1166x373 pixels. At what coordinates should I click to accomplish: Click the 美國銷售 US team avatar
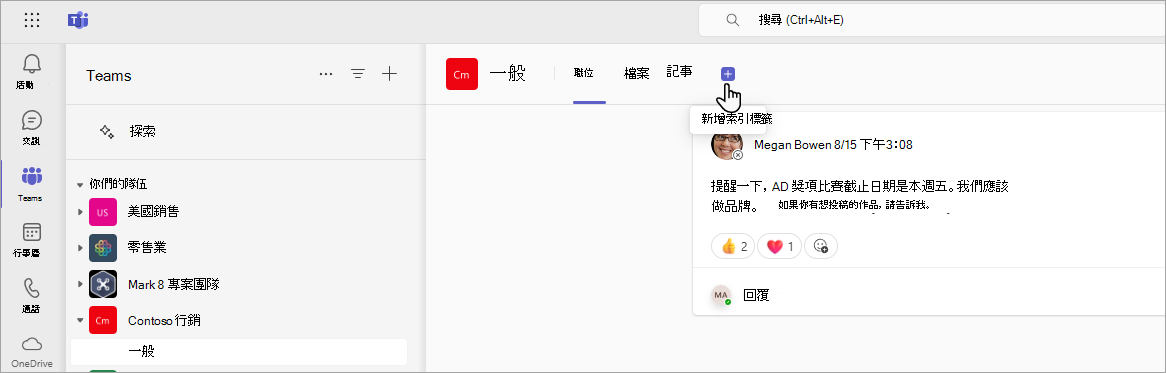pyautogui.click(x=103, y=212)
